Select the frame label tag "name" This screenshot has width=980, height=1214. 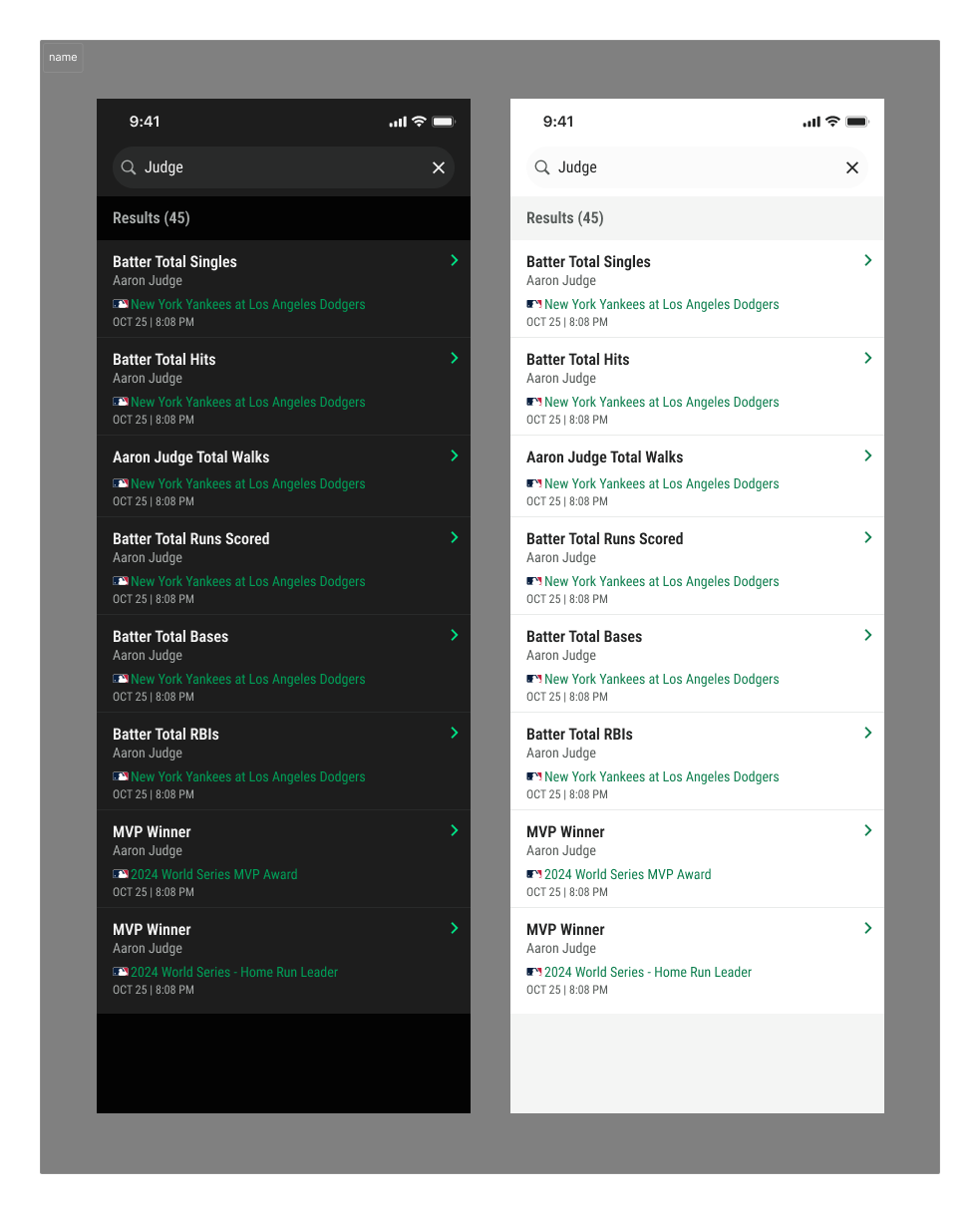[x=63, y=58]
